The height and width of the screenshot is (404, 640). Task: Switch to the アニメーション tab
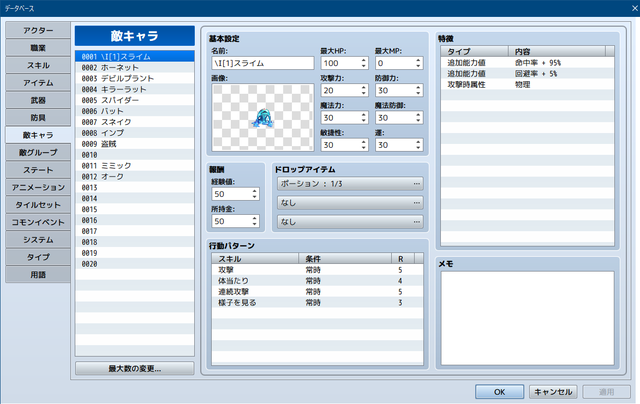tap(38, 188)
